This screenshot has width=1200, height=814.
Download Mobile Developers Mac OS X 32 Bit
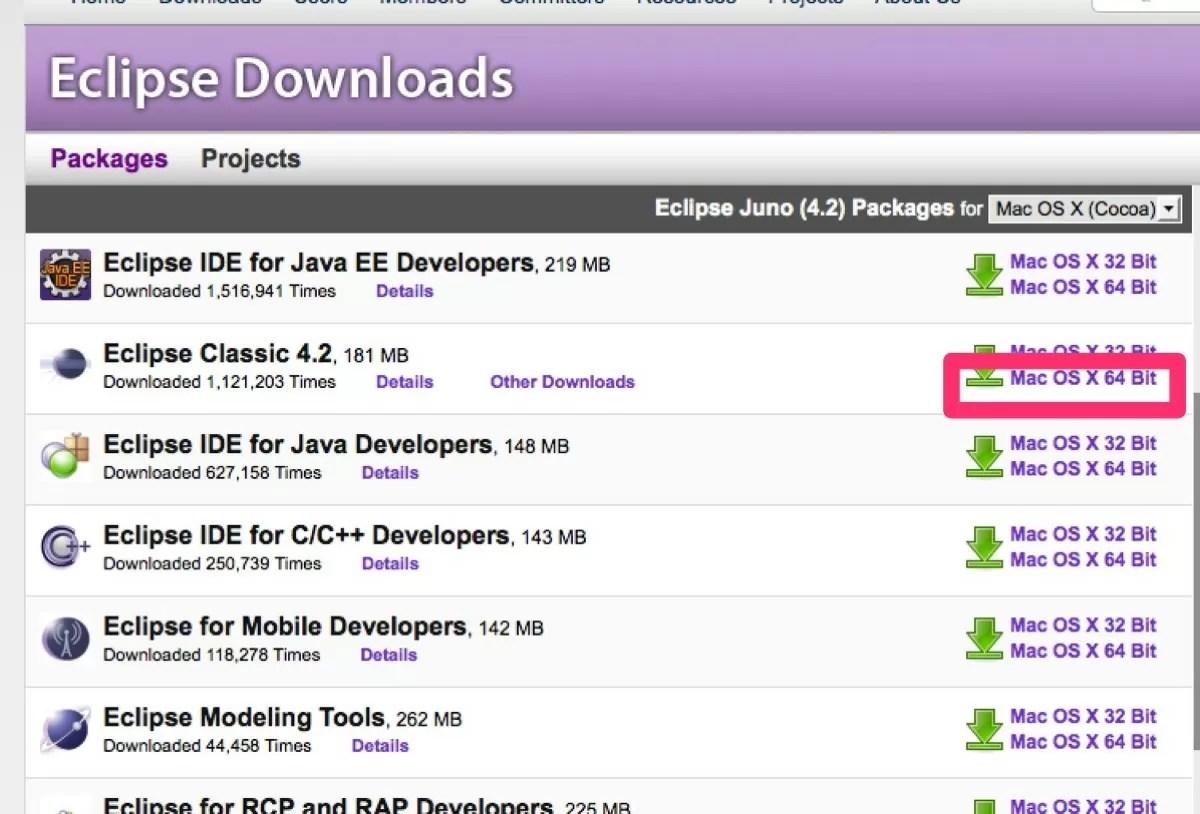(1083, 626)
